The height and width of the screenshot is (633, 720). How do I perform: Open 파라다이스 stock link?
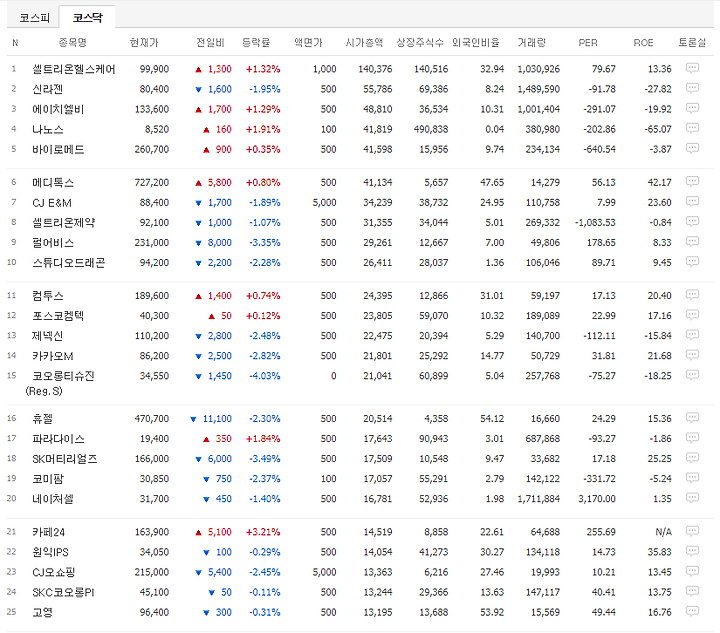click(x=58, y=439)
